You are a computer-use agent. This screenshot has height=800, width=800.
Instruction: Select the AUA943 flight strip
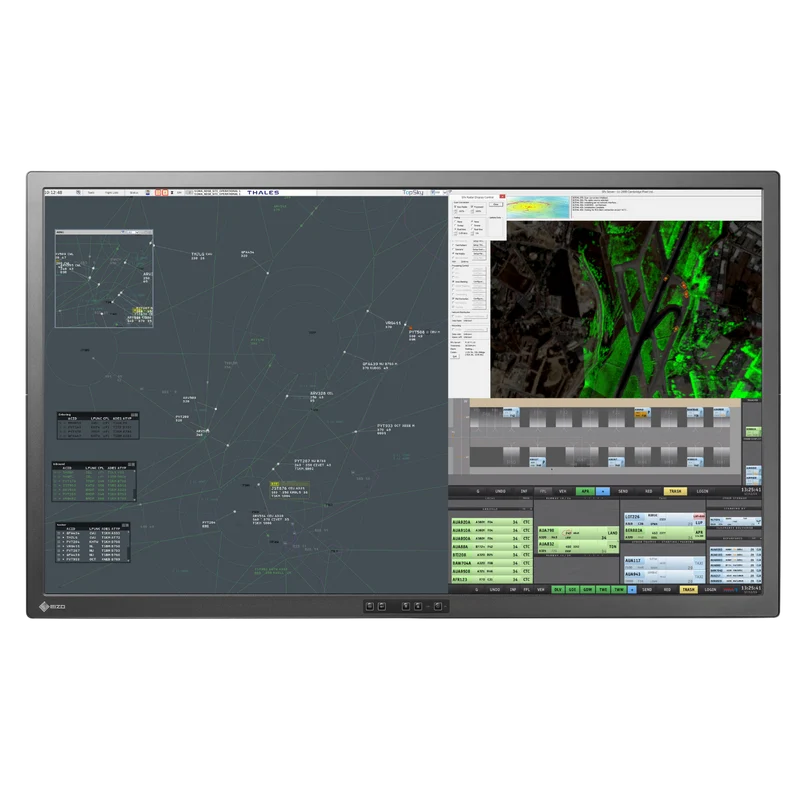pos(664,577)
